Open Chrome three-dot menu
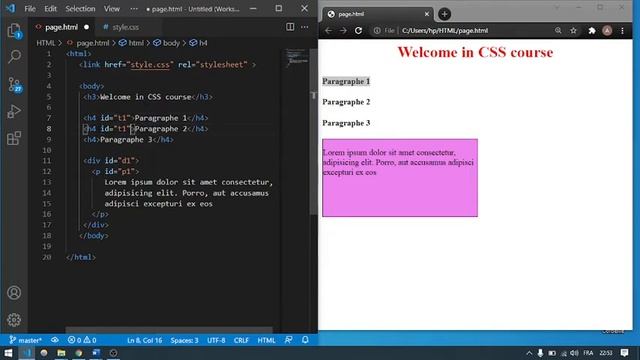The height and width of the screenshot is (360, 640). 622,31
